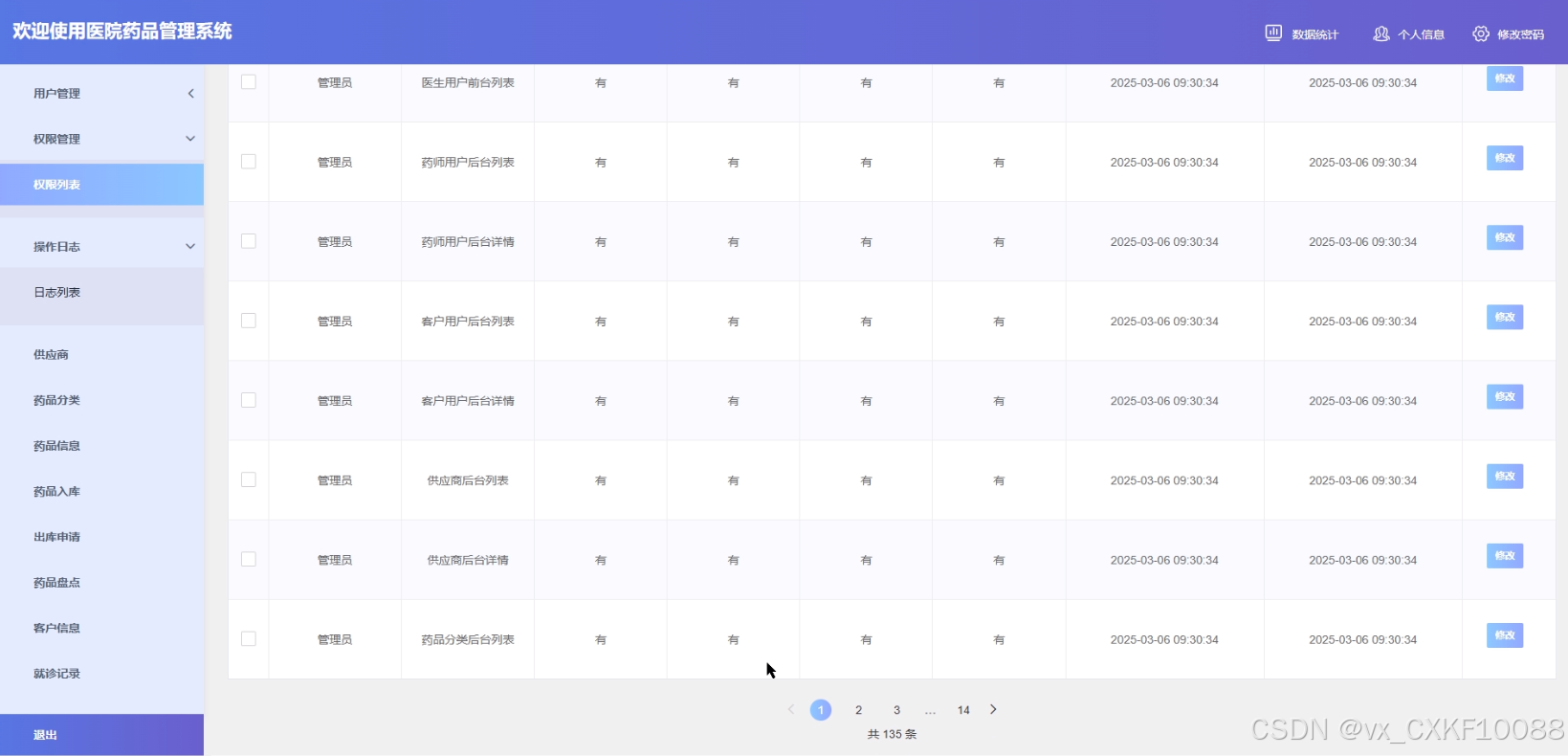1568x756 pixels.
Task: Open 客户信息 menu item
Action: (x=101, y=628)
